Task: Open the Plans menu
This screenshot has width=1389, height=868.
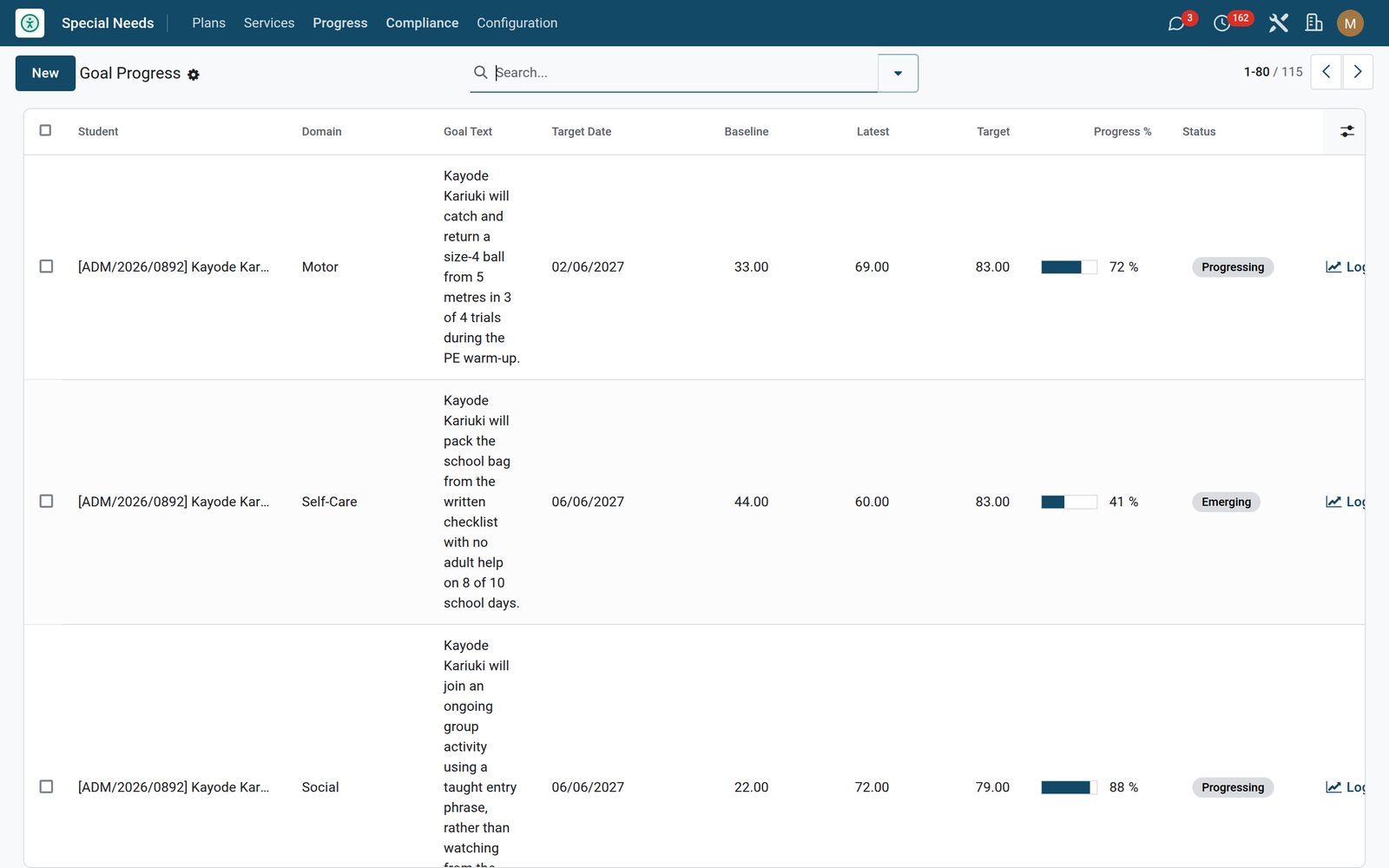Action: pos(208,23)
